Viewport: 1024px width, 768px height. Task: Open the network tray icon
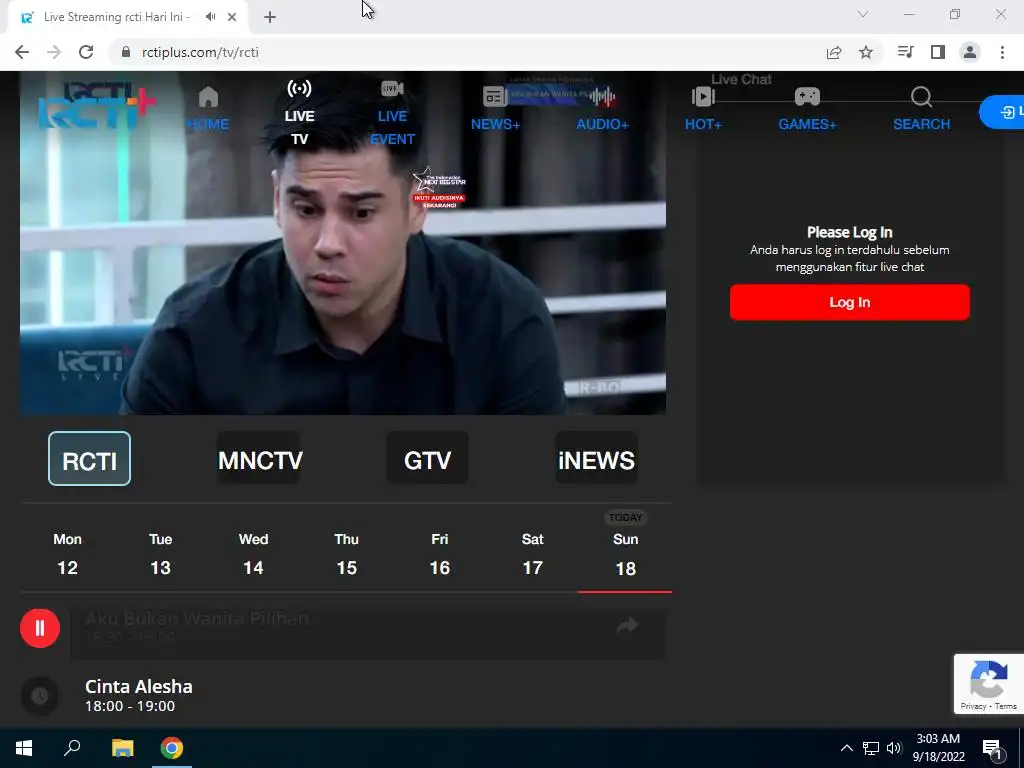click(x=871, y=748)
